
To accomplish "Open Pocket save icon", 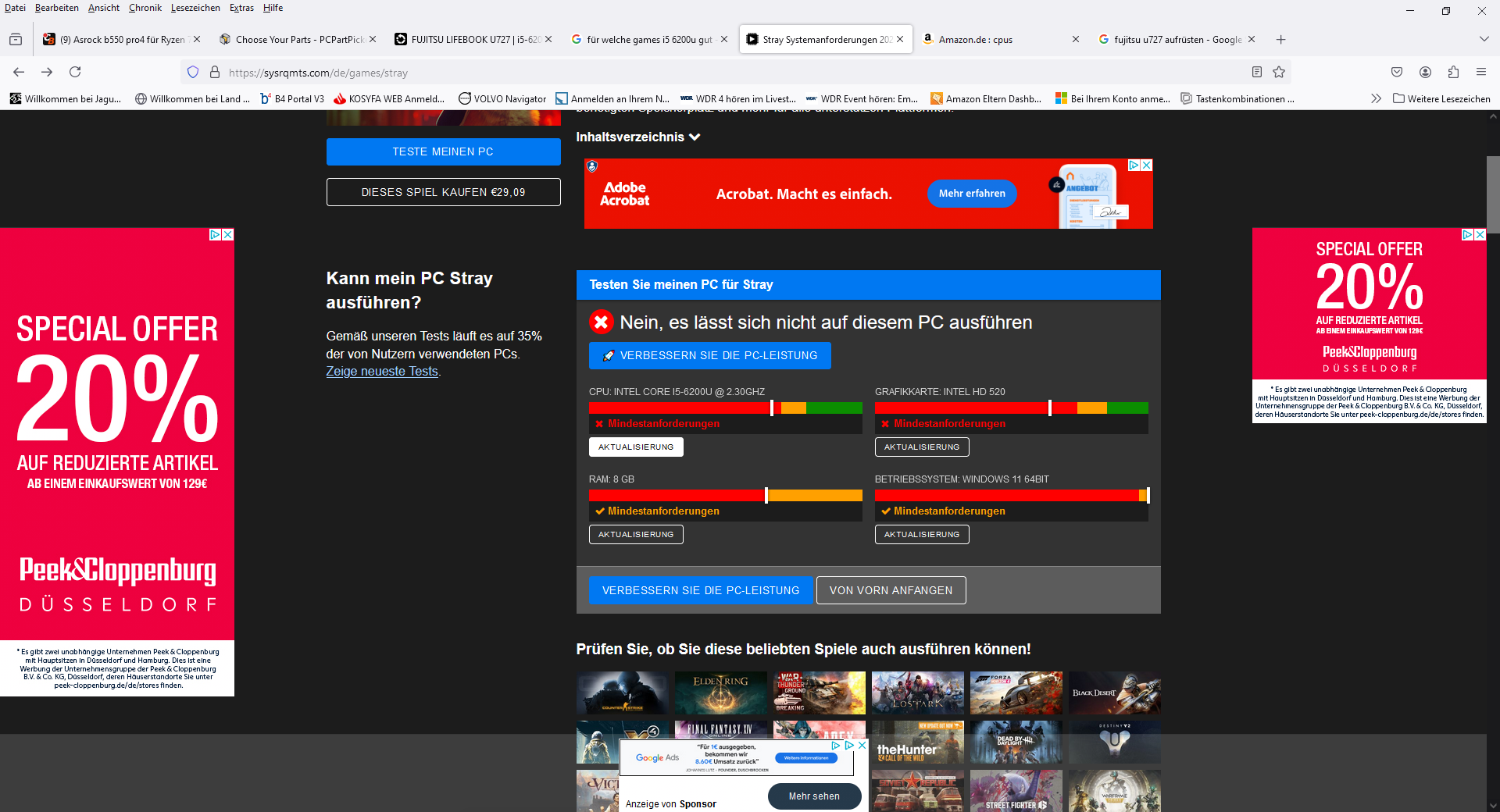I will (x=1397, y=72).
